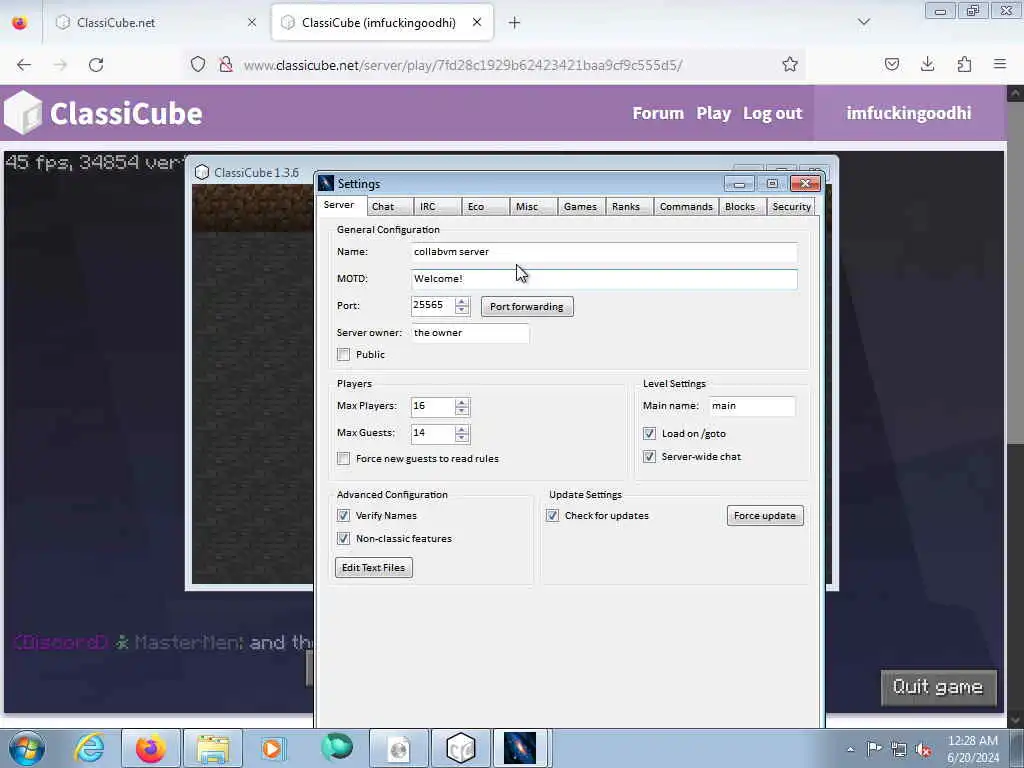Screen dimensions: 1024x768
Task: Click the Action Center flag icon
Action: point(874,749)
